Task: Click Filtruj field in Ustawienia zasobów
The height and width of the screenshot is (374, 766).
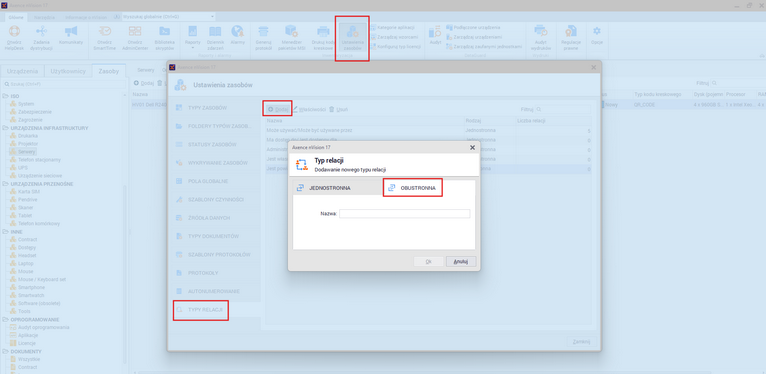Action: pos(562,109)
